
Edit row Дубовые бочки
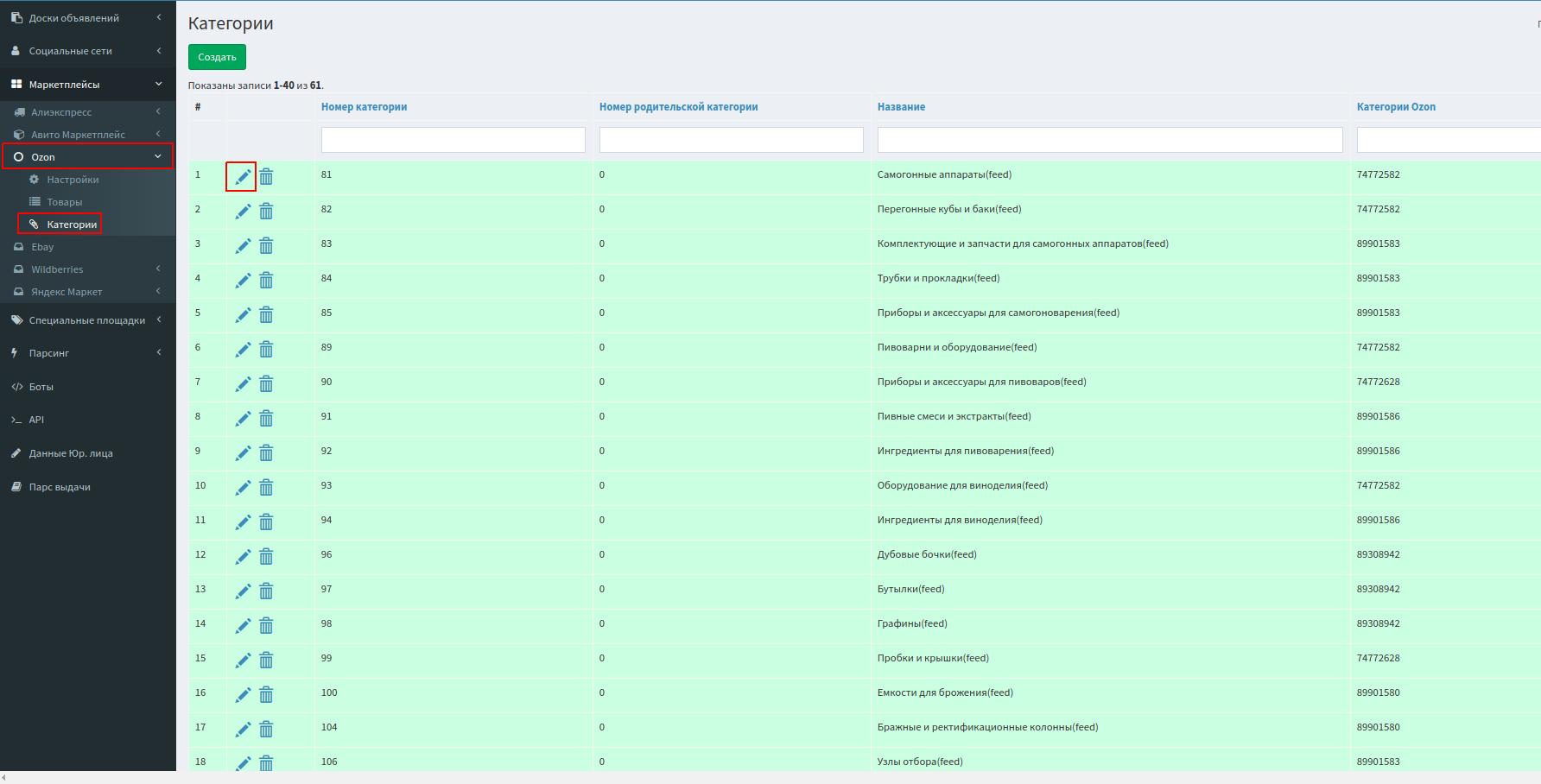coord(243,557)
